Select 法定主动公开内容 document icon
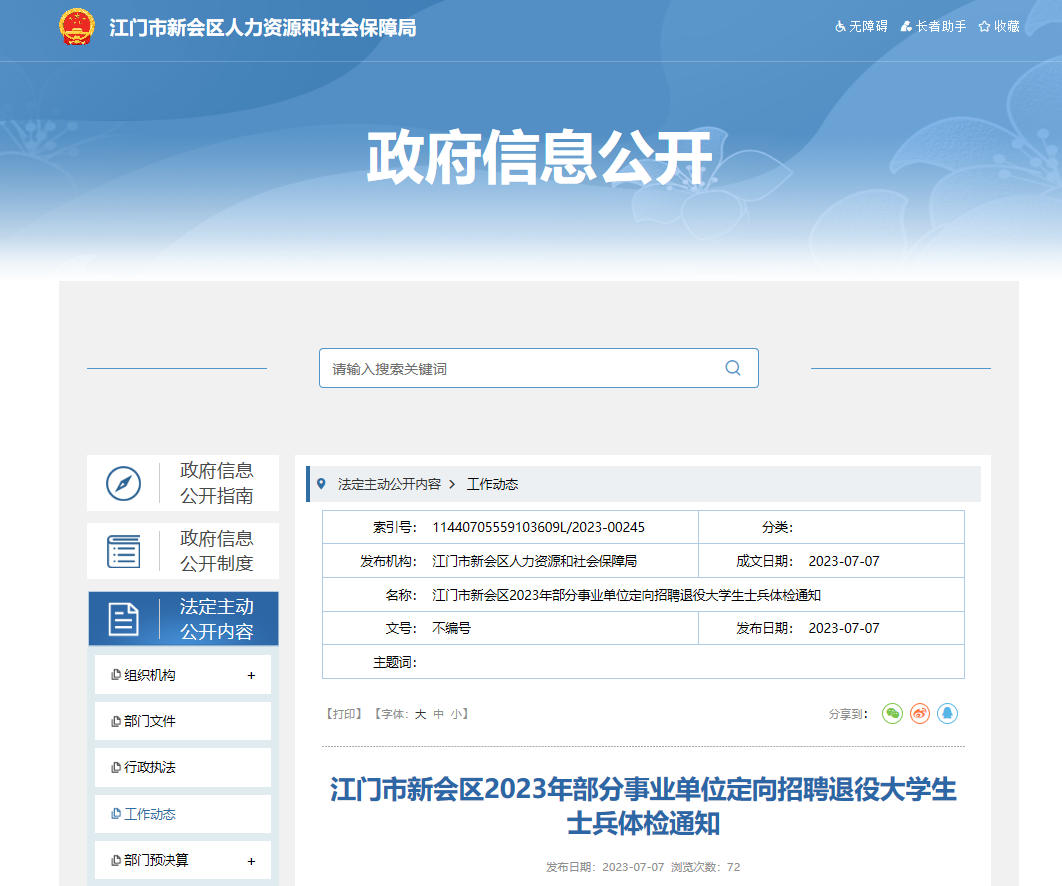 (x=124, y=619)
